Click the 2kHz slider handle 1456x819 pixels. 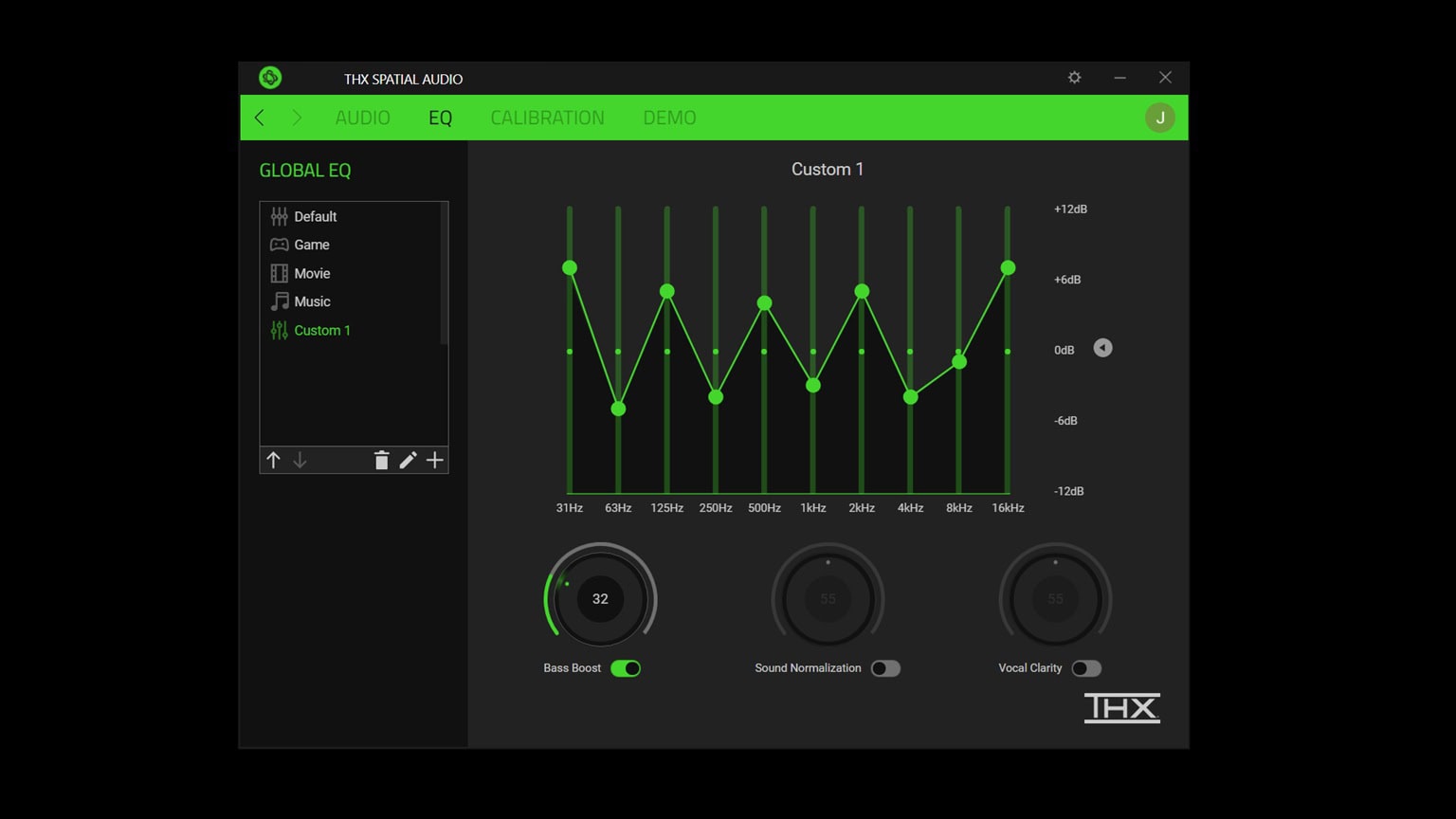[x=862, y=291]
